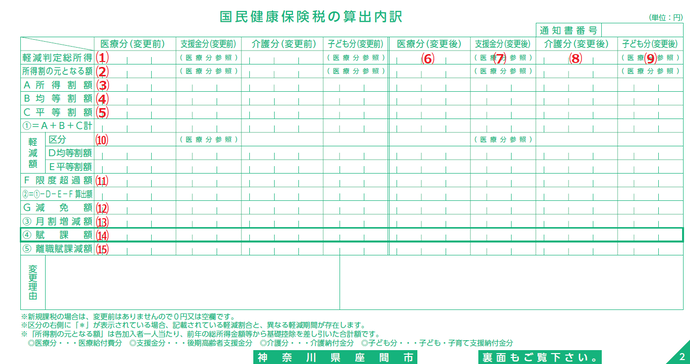The image size is (690, 364).
Task: Click (医療分参照) in 軽減判定総所得 row, 支援金分(変更前)
Action: (x=208, y=58)
